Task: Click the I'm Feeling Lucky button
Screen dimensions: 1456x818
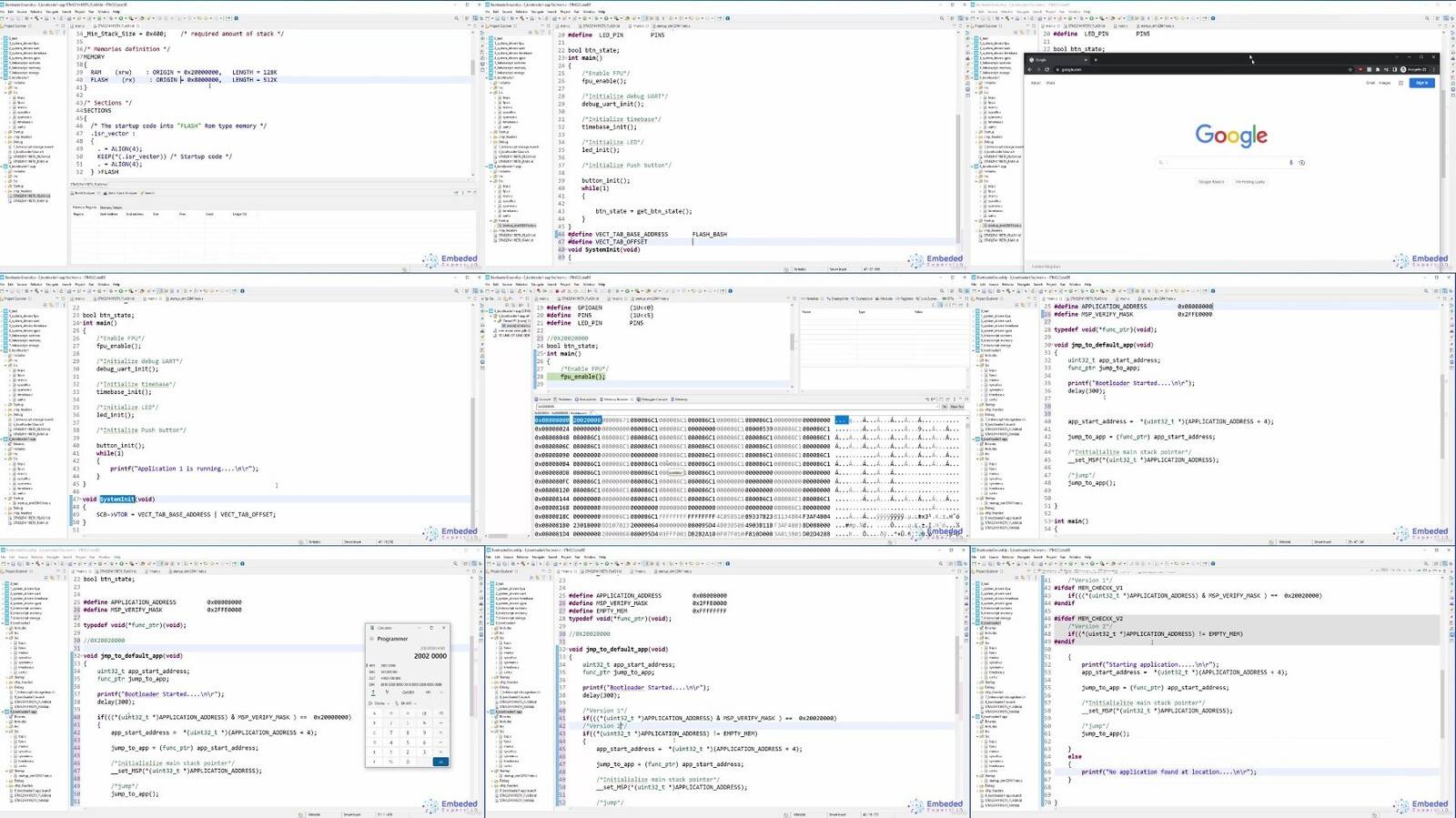Action: [1250, 181]
